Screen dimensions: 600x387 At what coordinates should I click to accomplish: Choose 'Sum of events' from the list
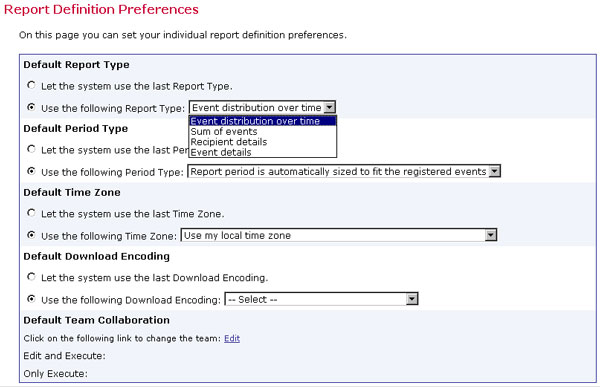263,131
